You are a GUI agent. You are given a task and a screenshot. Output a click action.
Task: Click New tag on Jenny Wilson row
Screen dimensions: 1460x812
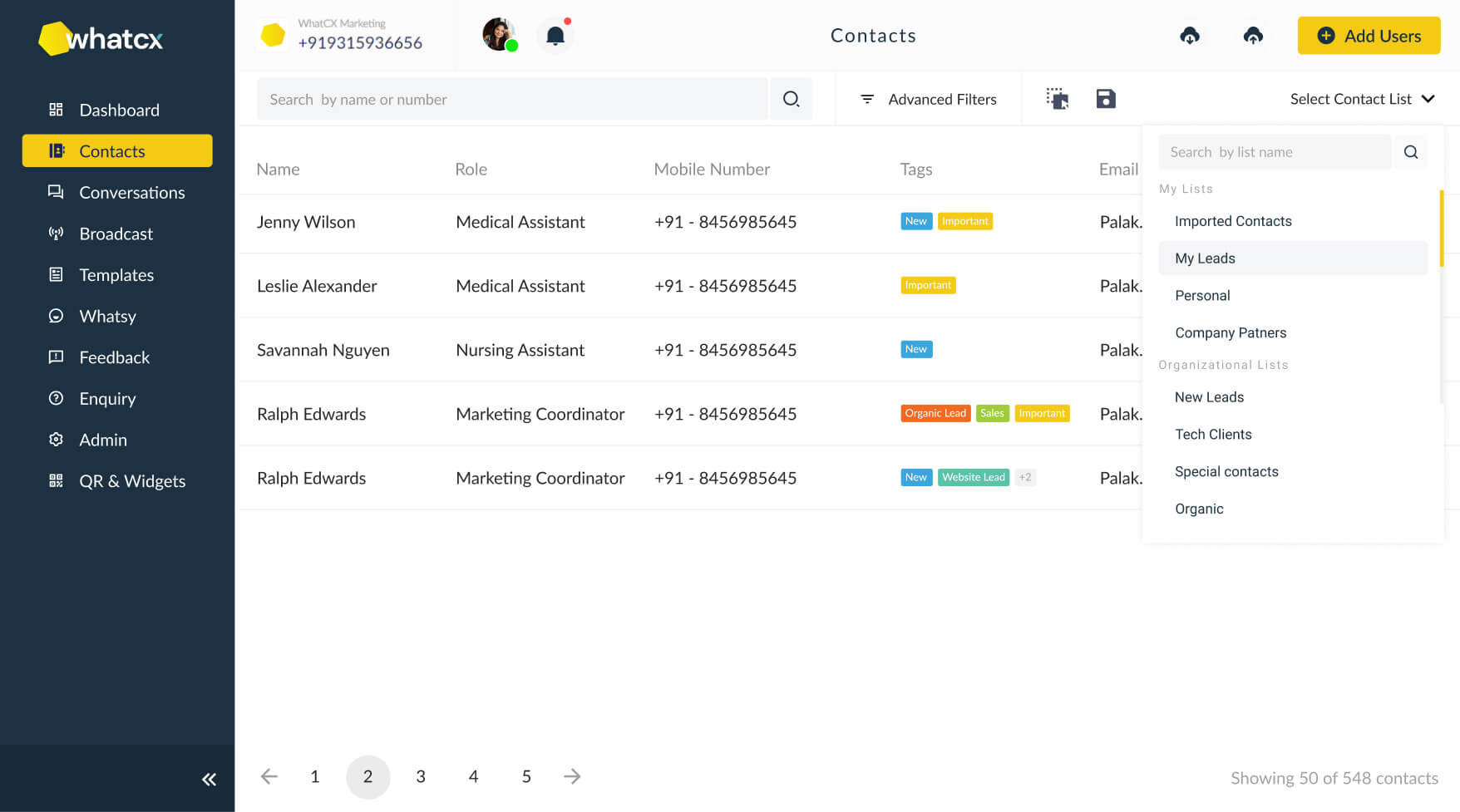tap(916, 221)
